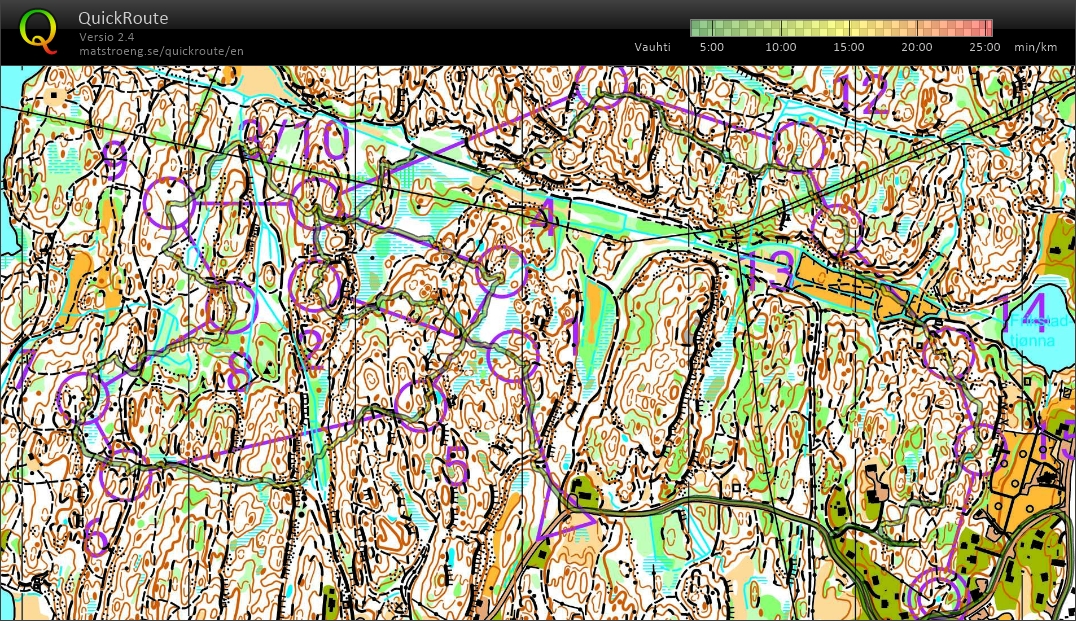
Task: Click control circle 4 on the course
Action: point(499,271)
